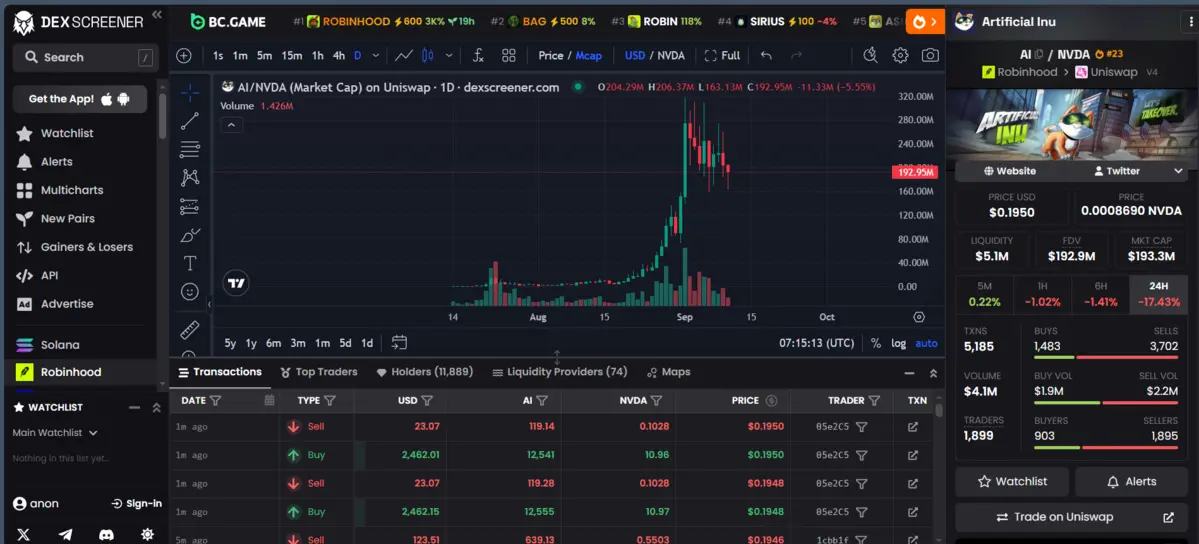Set chart interval to 4h

pos(339,55)
